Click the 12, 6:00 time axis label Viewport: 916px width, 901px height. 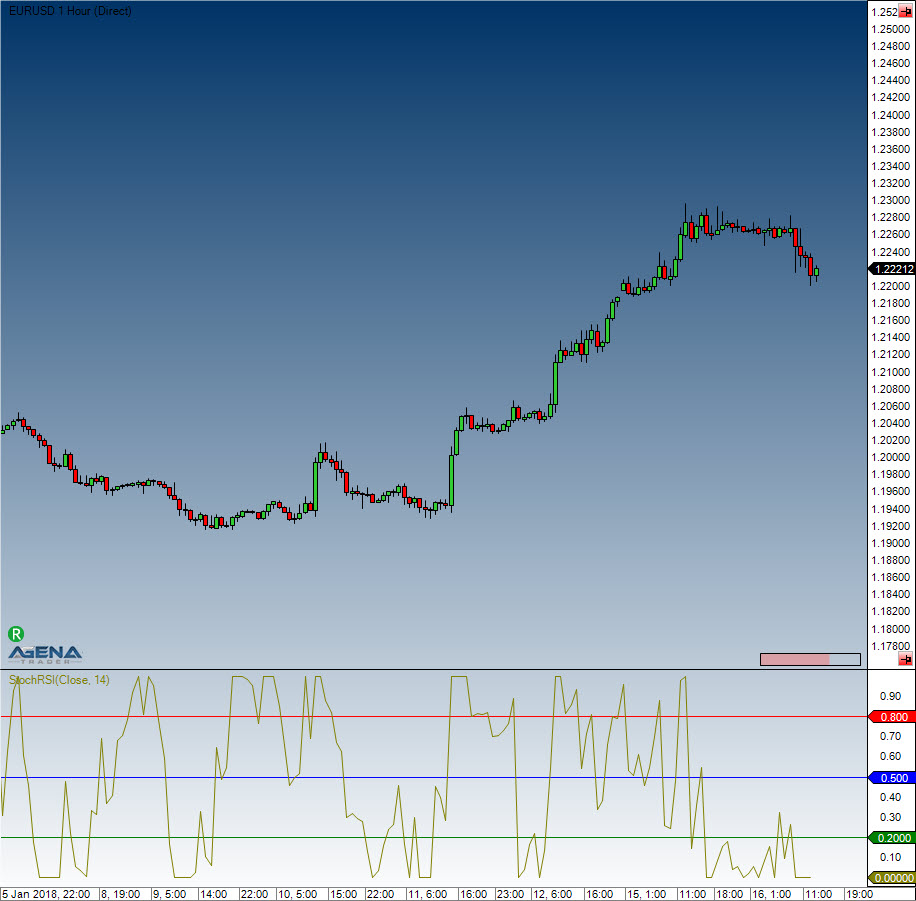(550, 893)
